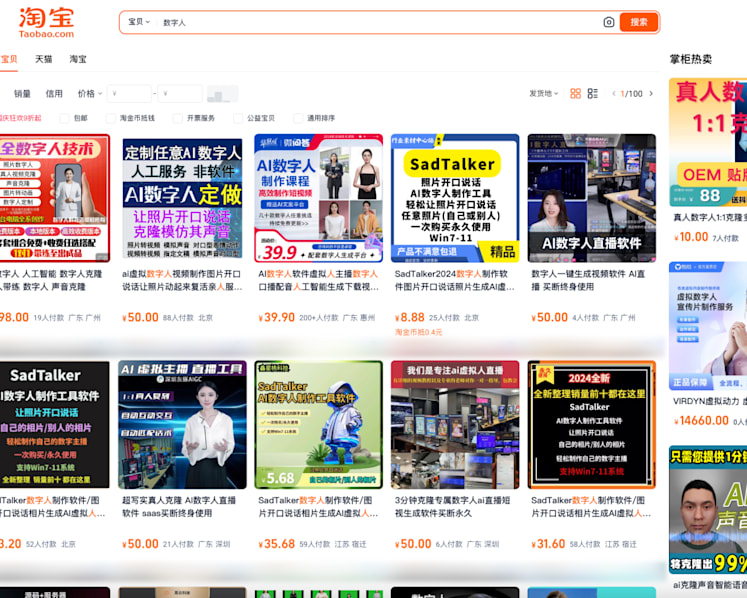The width and height of the screenshot is (747, 598).
Task: Check the 公益宝贝 filter checkbox
Action: 238,118
